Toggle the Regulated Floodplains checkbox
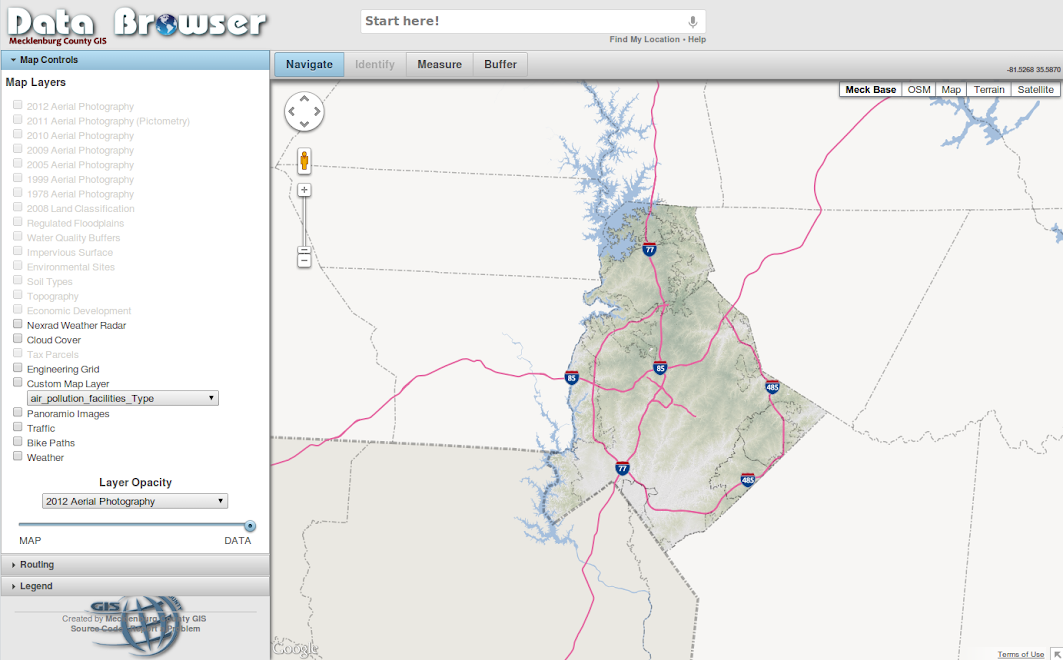The height and width of the screenshot is (660, 1063). click(x=18, y=222)
